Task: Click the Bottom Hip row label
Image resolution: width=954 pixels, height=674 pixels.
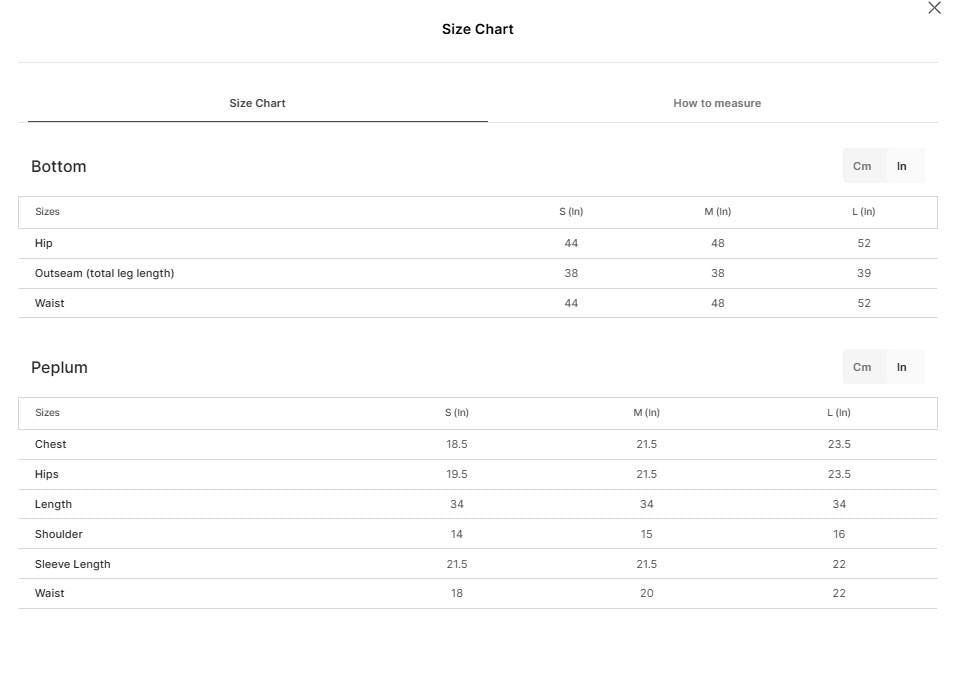Action: [x=44, y=243]
